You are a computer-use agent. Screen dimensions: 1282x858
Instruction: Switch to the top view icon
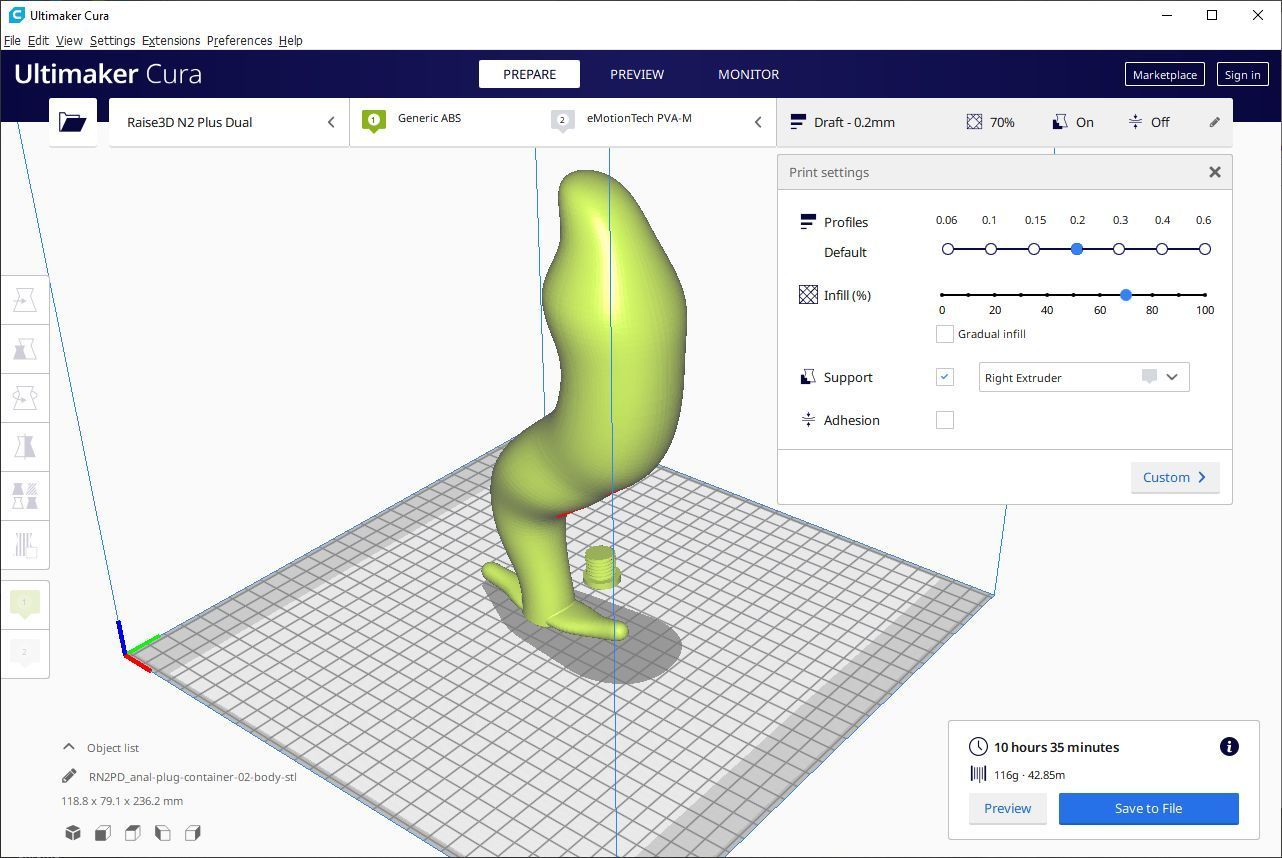132,833
